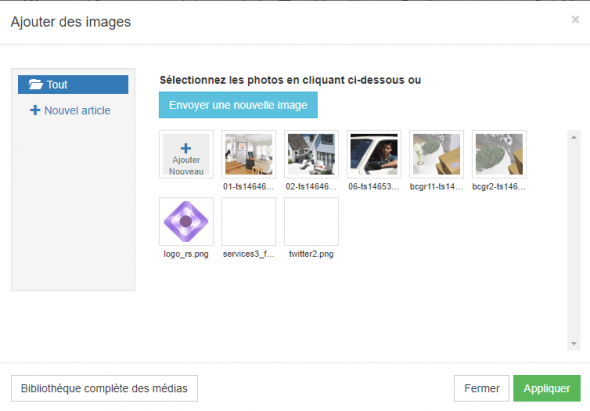Image resolution: width=590 pixels, height=411 pixels.
Task: Click the open folder icon beside Tout
Action: pos(36,84)
